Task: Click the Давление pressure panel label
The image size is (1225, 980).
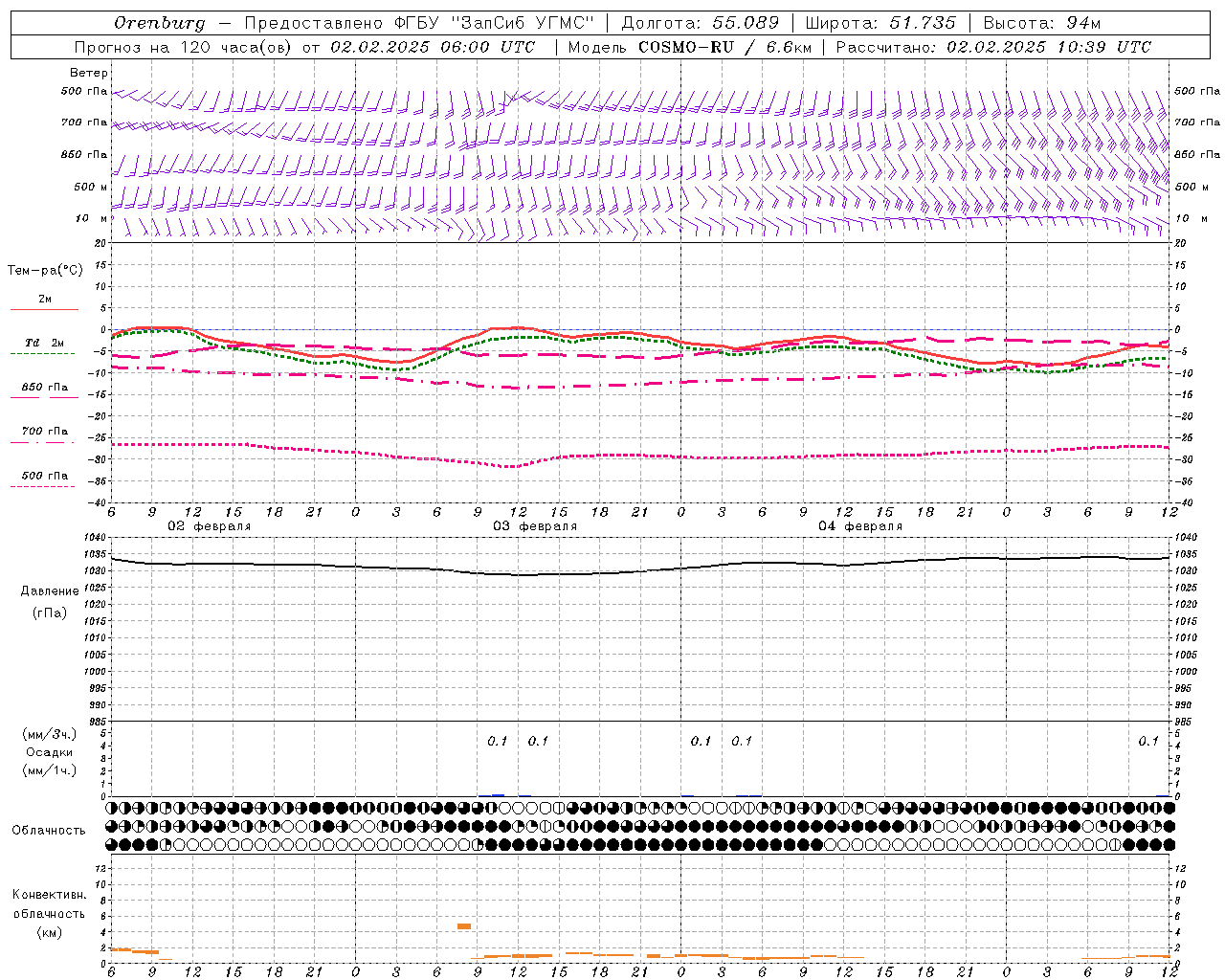Action: (x=50, y=591)
